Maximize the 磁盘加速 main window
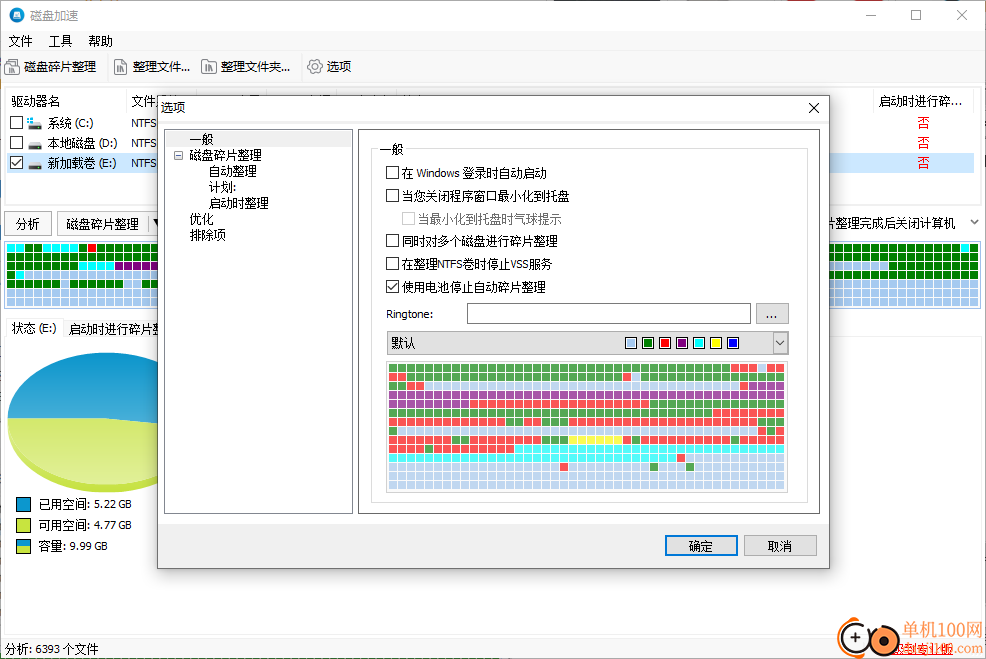This screenshot has width=986, height=659. click(916, 15)
